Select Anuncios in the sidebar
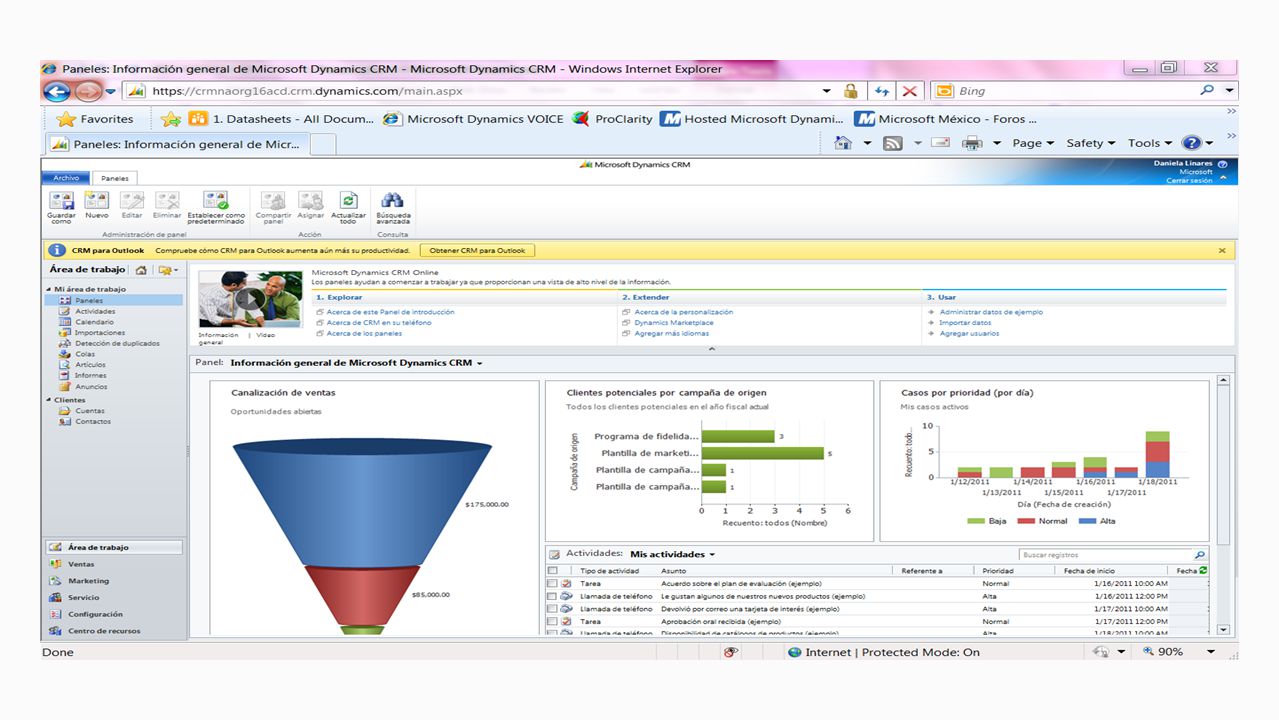 (x=91, y=387)
